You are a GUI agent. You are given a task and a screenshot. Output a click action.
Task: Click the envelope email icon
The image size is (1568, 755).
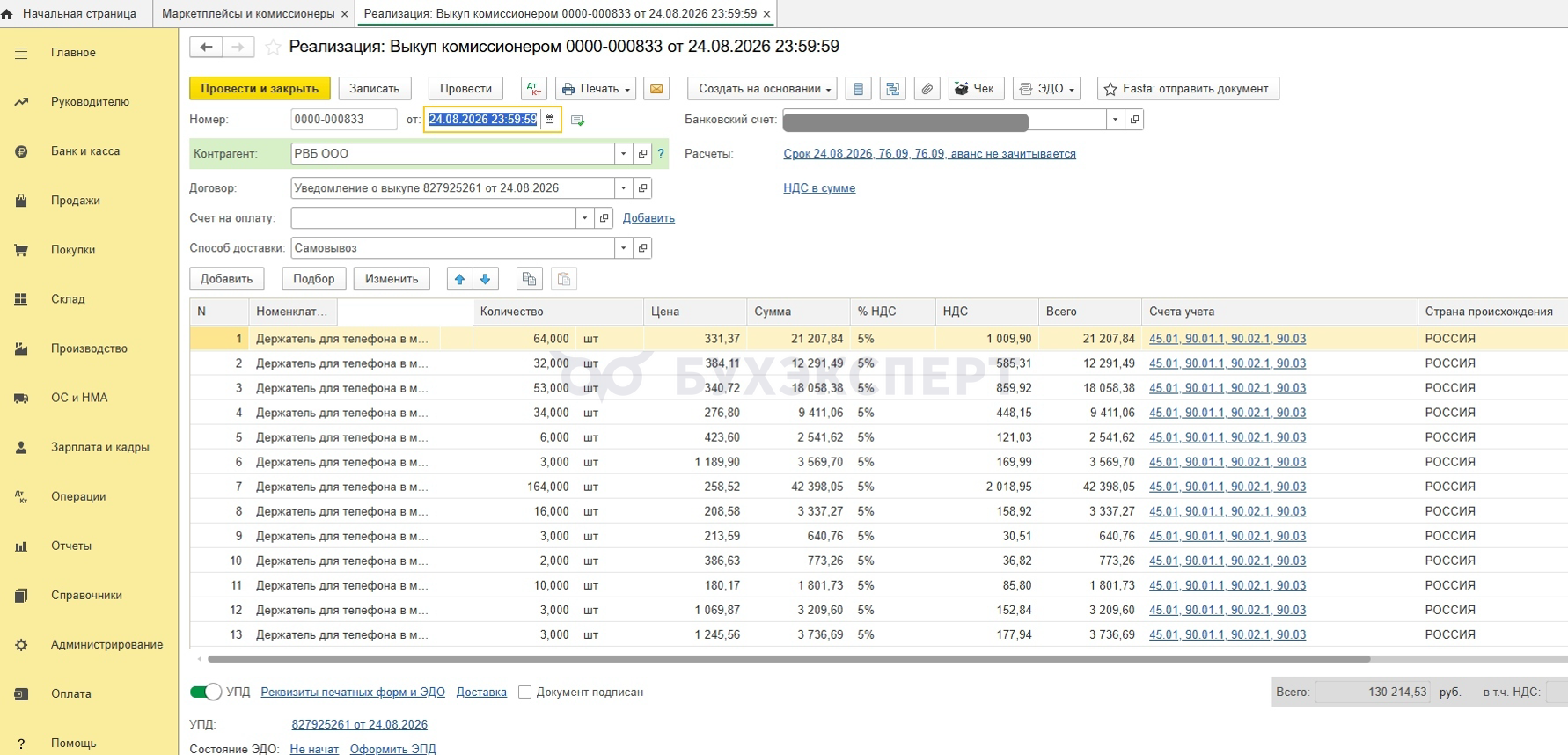pos(656,89)
